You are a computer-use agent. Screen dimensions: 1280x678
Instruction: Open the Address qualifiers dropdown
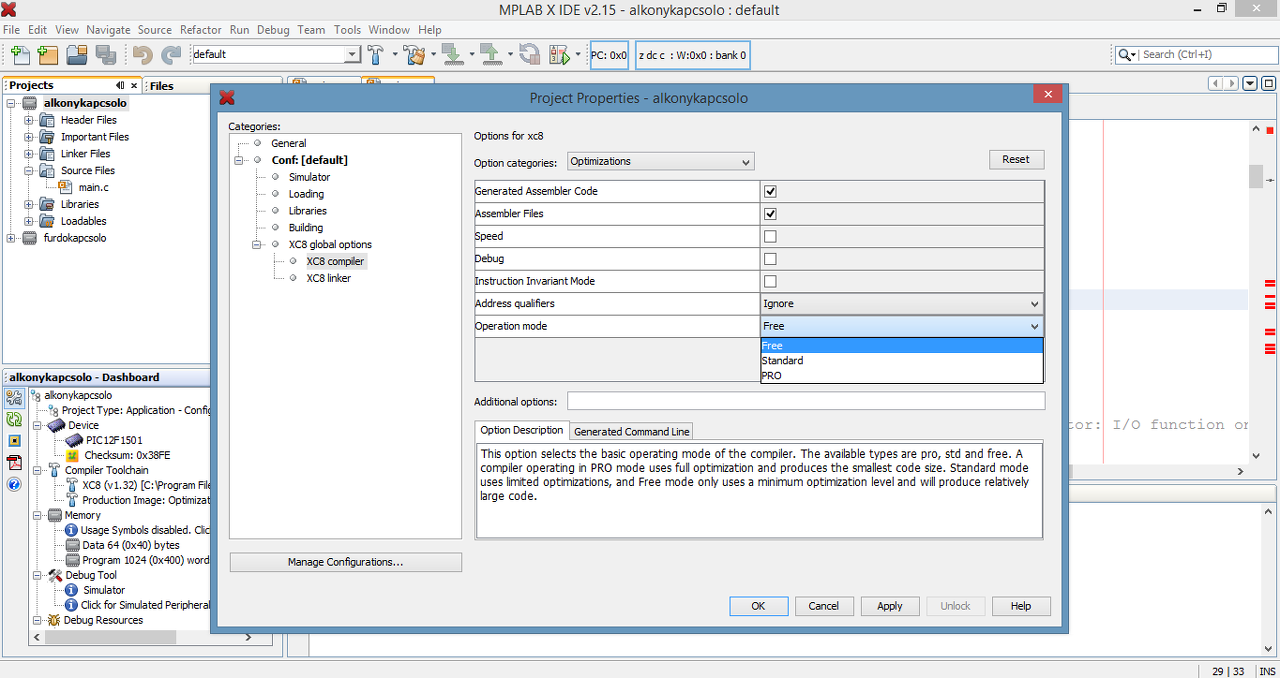point(902,304)
